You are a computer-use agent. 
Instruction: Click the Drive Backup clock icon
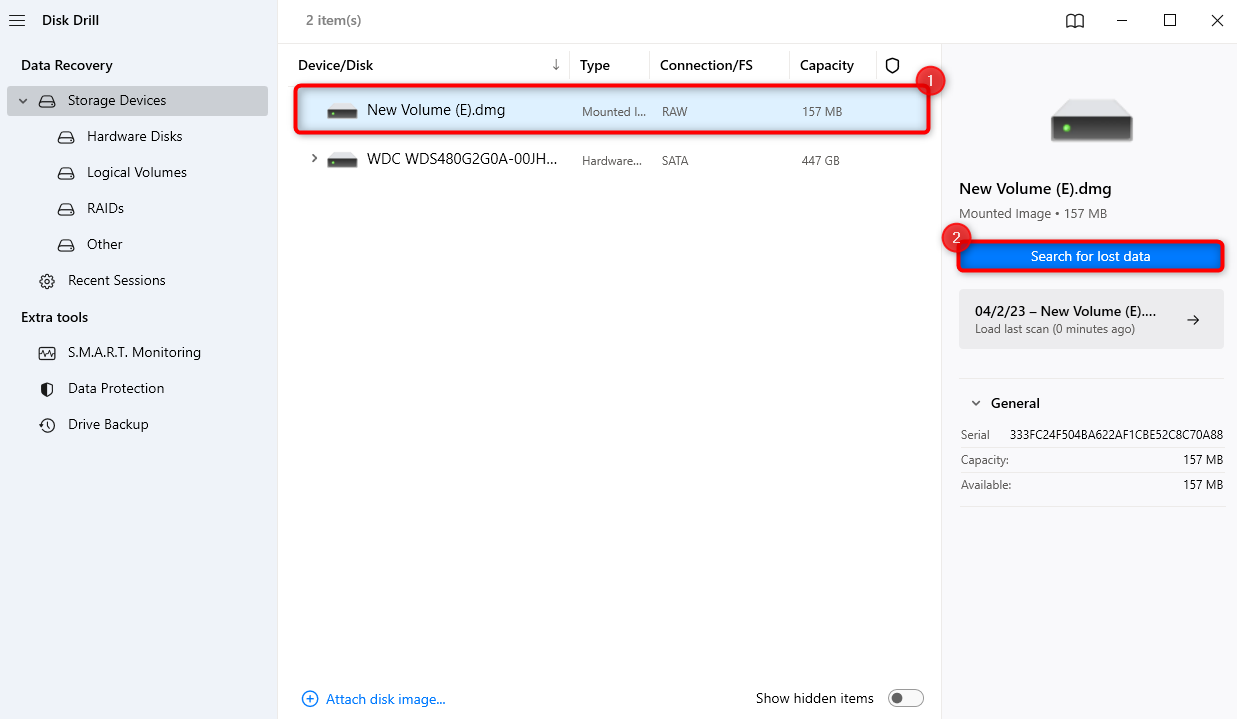pos(47,425)
